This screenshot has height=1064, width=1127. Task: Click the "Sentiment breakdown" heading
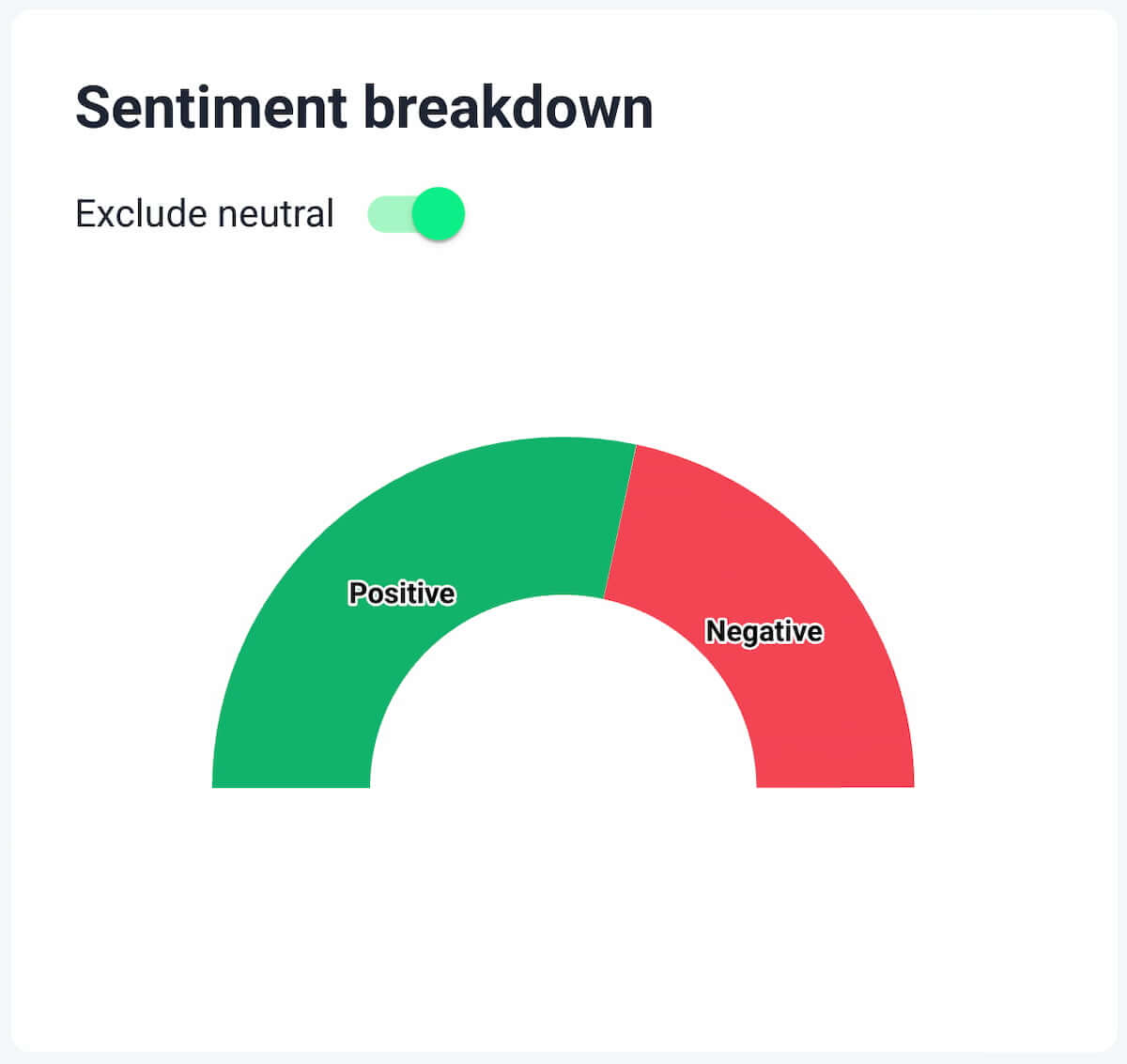point(363,107)
